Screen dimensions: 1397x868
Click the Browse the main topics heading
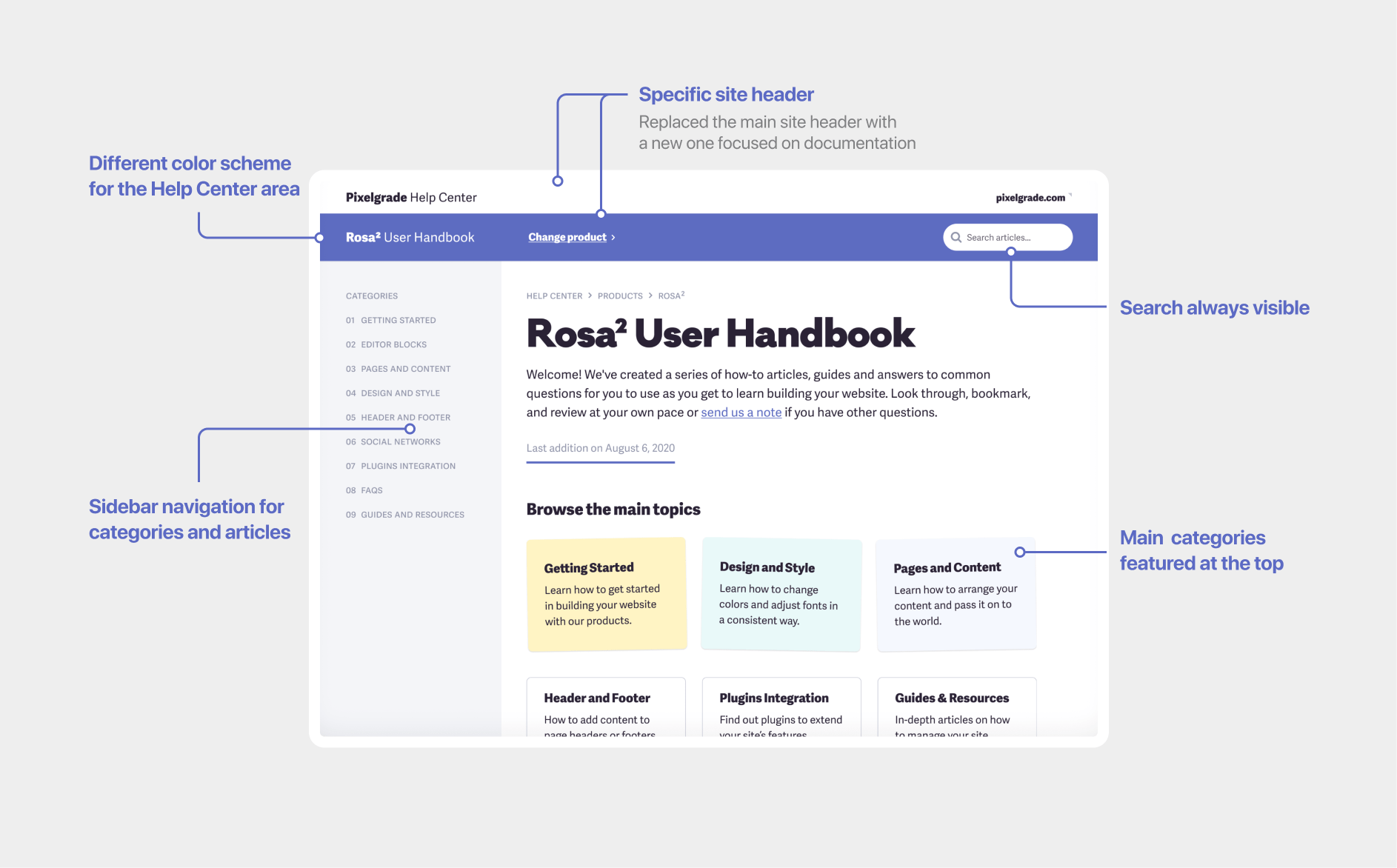pos(613,510)
